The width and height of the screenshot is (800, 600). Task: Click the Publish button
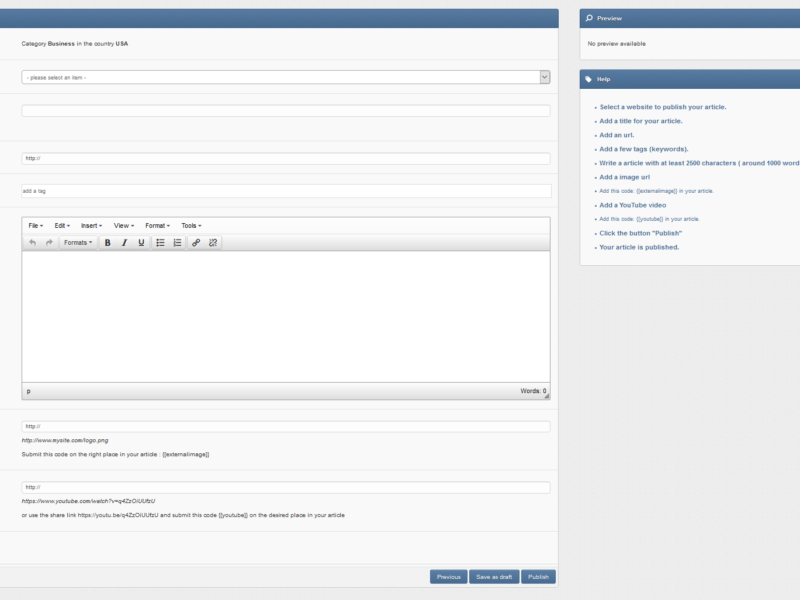538,577
